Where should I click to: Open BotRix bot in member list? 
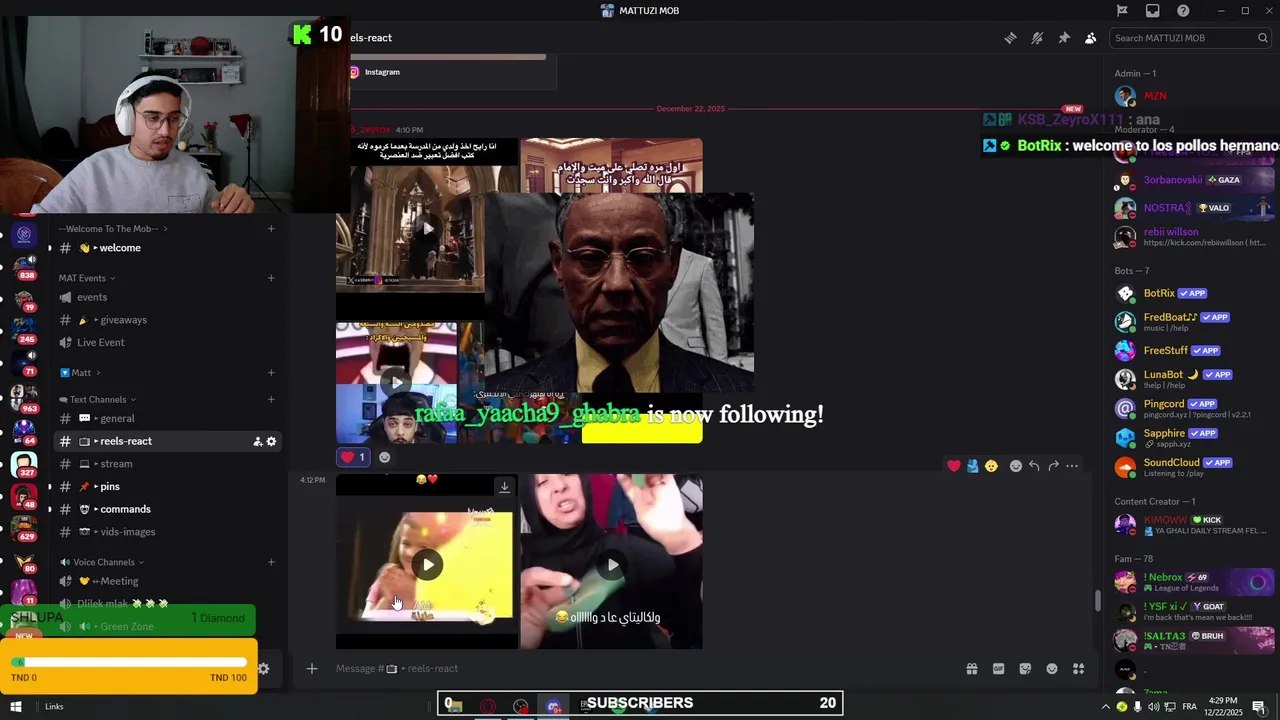tap(1191, 294)
